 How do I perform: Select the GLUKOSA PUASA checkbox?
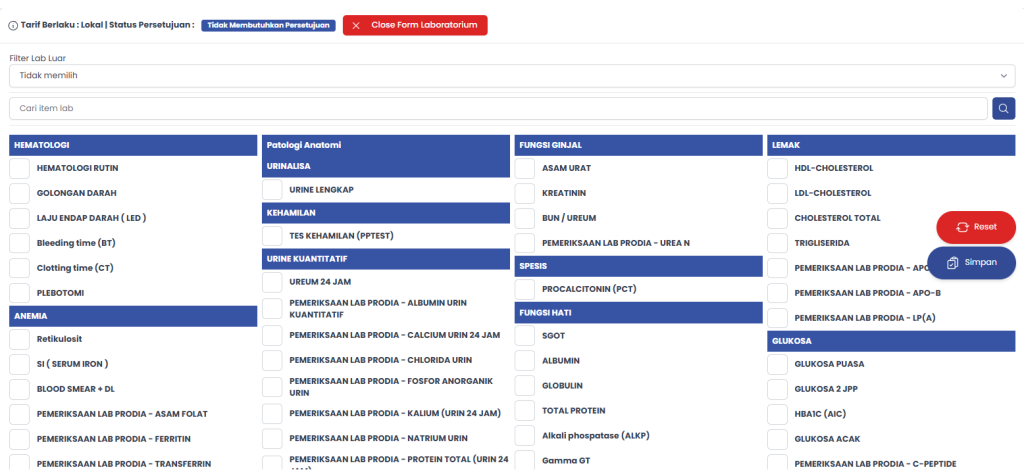pos(777,365)
